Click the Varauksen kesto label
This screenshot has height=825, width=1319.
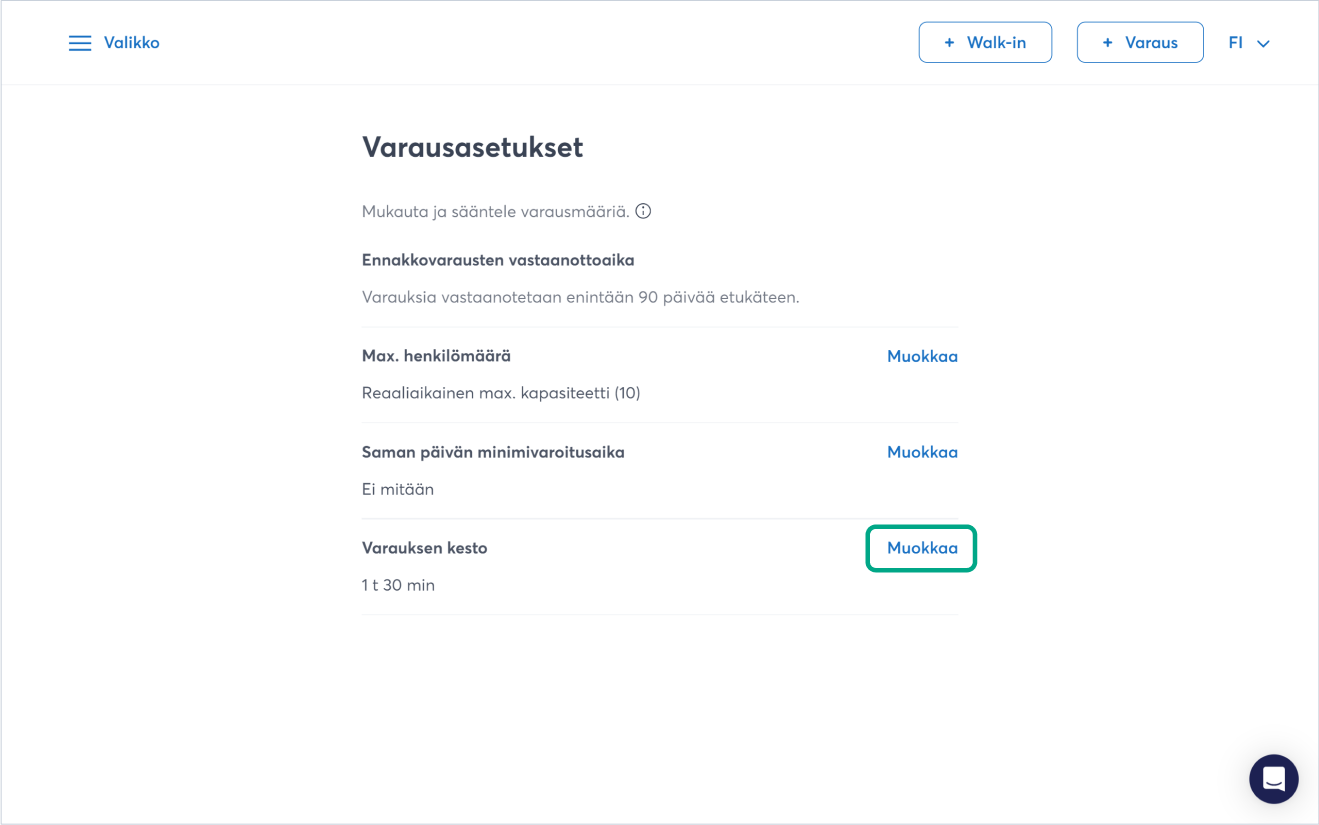tap(424, 548)
